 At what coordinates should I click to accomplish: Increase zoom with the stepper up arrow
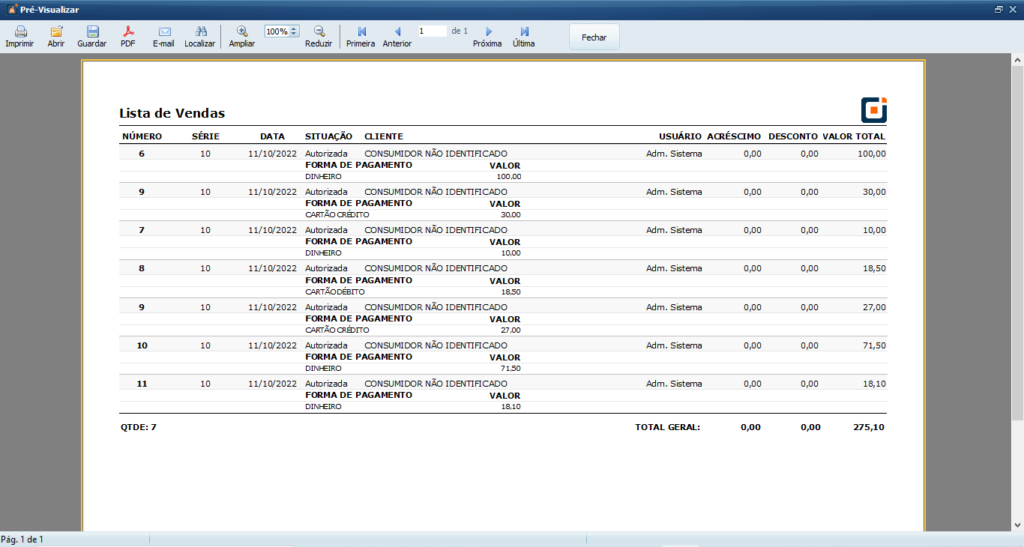click(294, 29)
